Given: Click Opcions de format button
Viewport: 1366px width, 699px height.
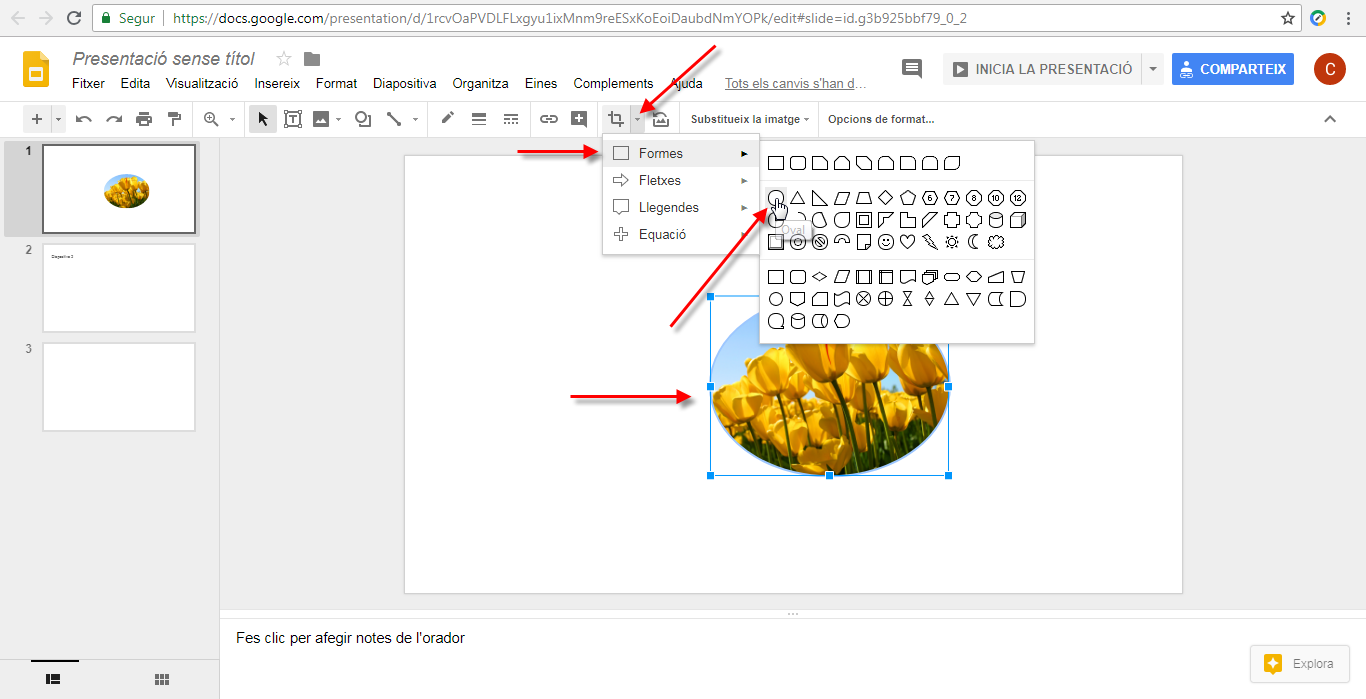Looking at the screenshot, I should pos(881,119).
